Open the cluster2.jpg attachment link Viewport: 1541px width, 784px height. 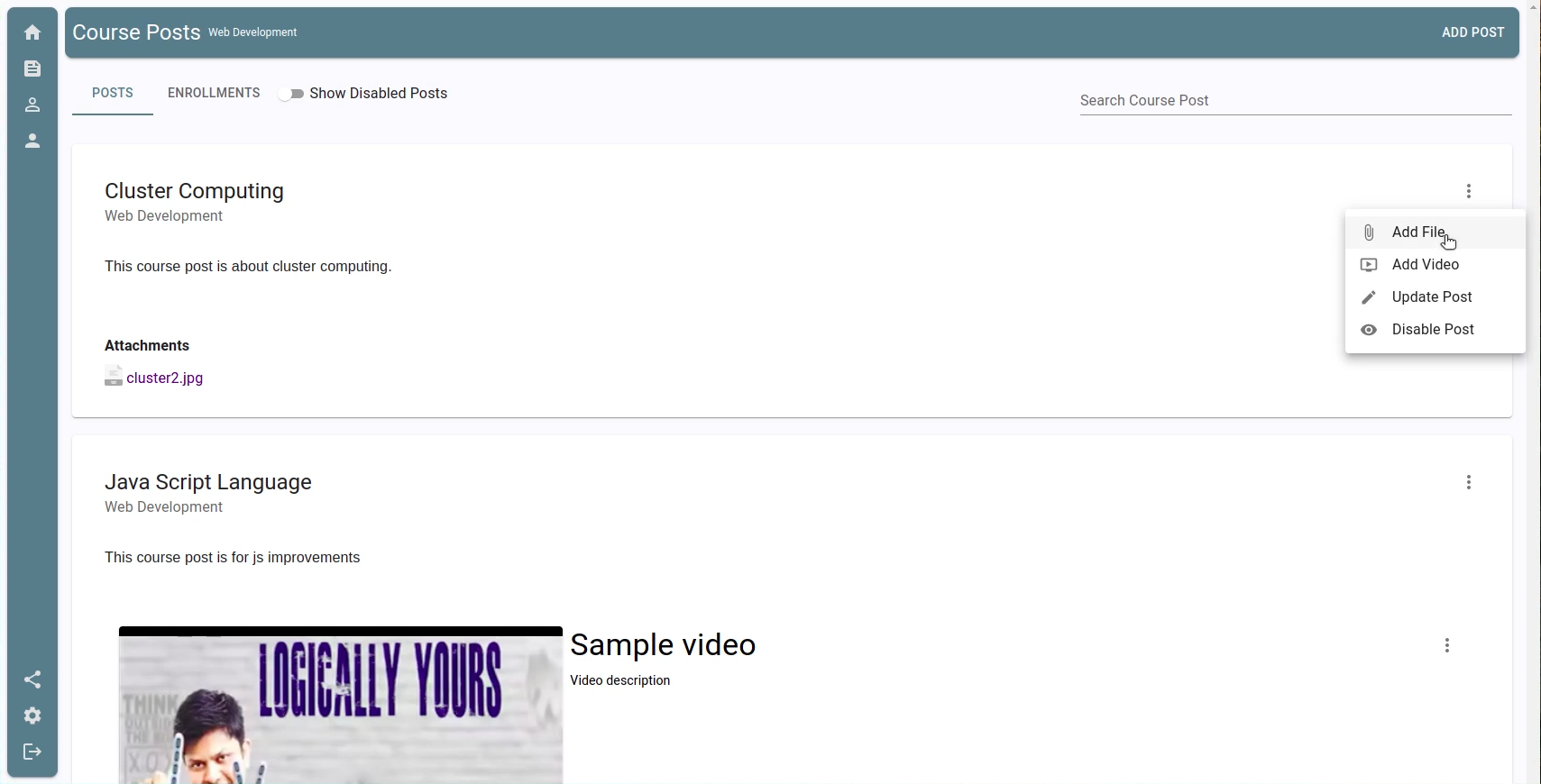coord(165,378)
